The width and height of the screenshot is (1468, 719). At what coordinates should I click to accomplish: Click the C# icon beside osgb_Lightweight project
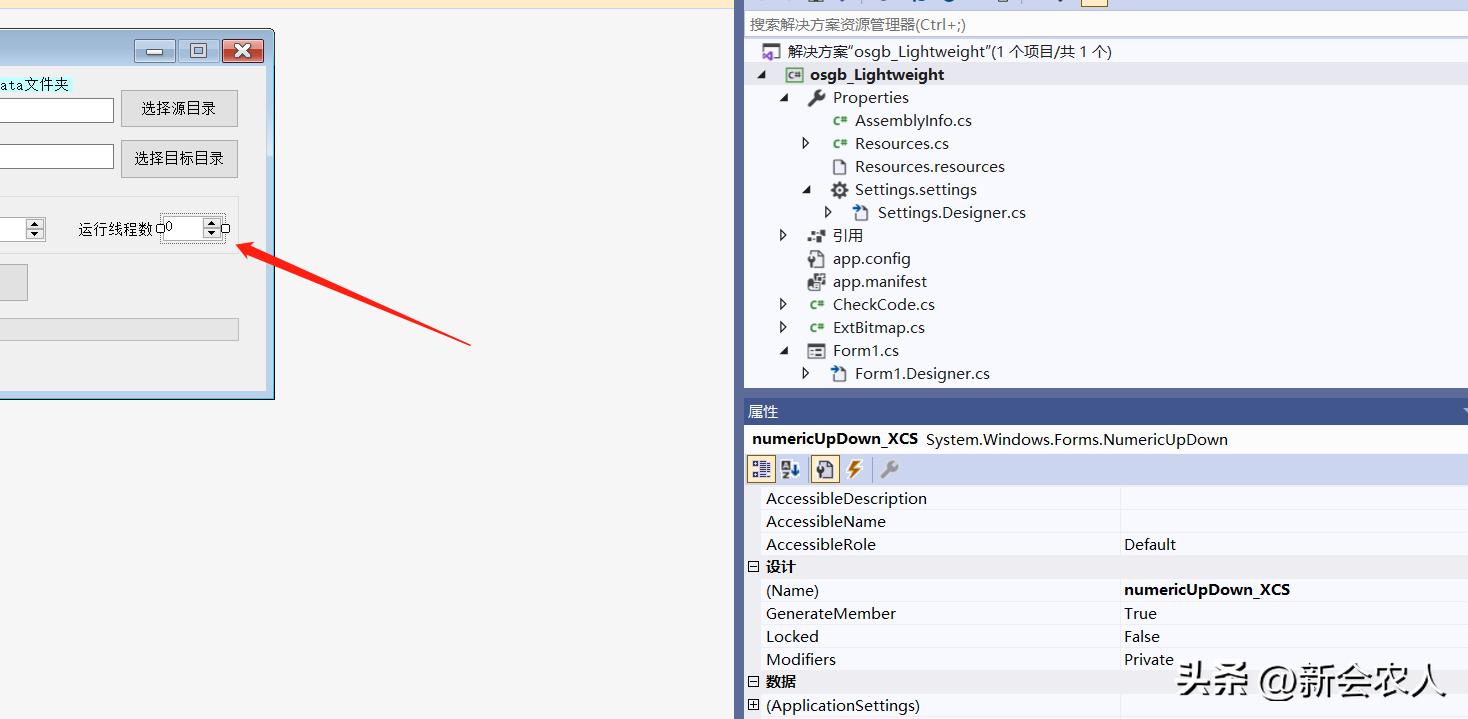[793, 74]
